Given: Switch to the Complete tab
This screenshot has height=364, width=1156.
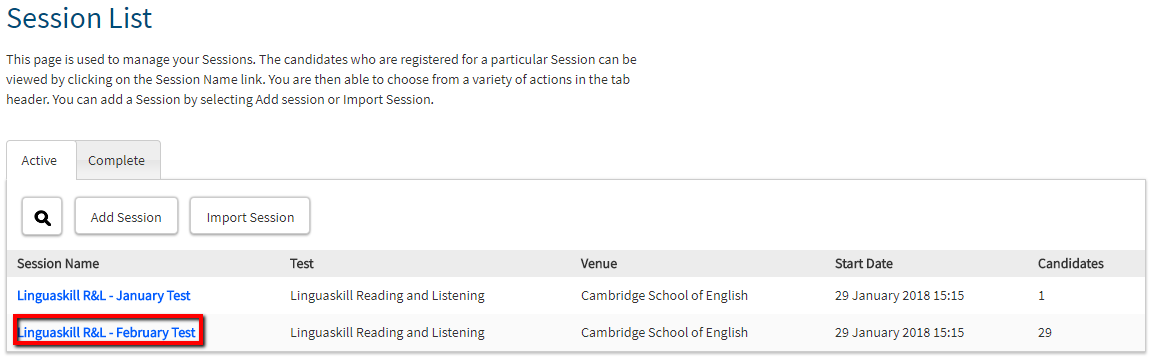Looking at the screenshot, I should pos(117,160).
